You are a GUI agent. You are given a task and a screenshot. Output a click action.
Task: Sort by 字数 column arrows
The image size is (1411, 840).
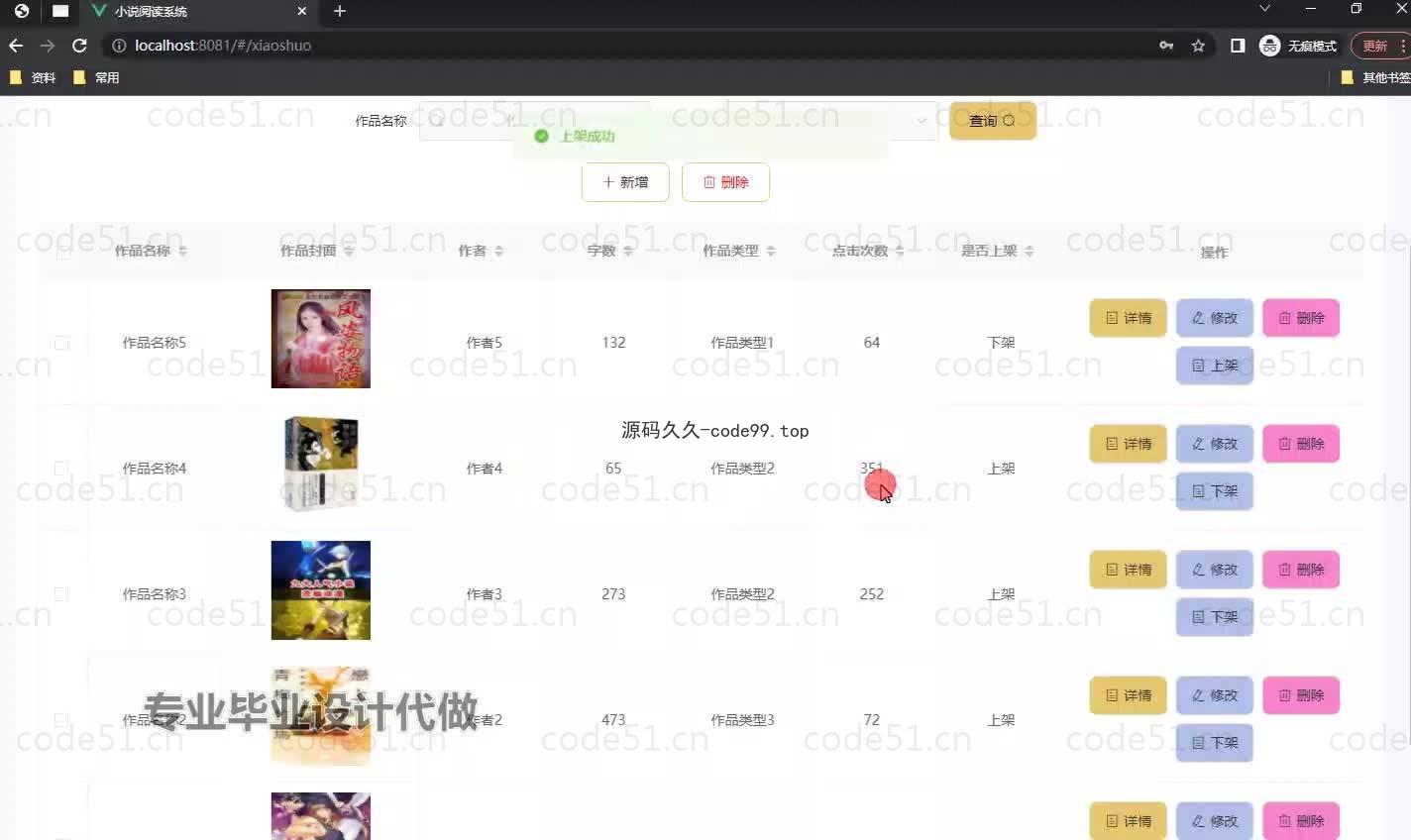pos(627,252)
